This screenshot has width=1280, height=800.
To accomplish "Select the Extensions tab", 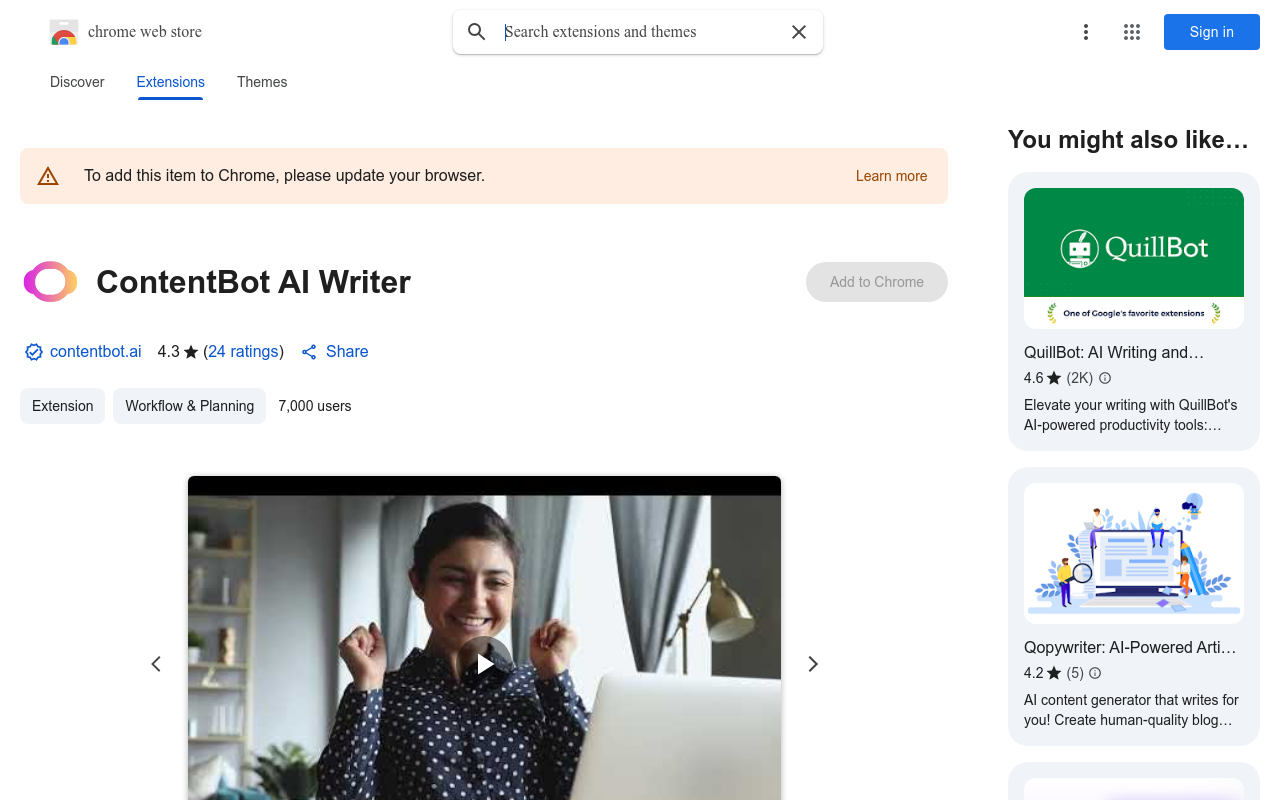I will point(171,82).
